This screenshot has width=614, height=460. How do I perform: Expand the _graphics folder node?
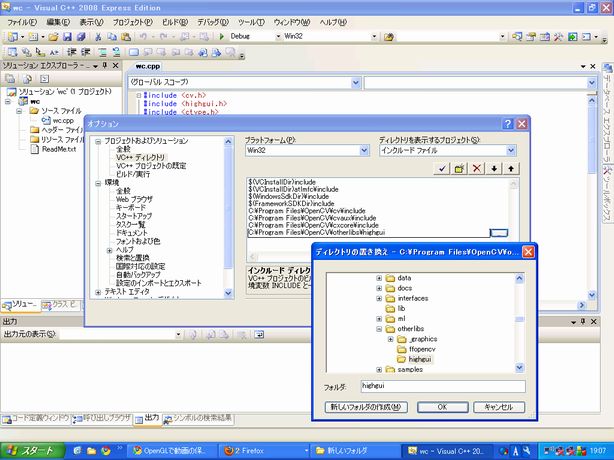click(390, 339)
